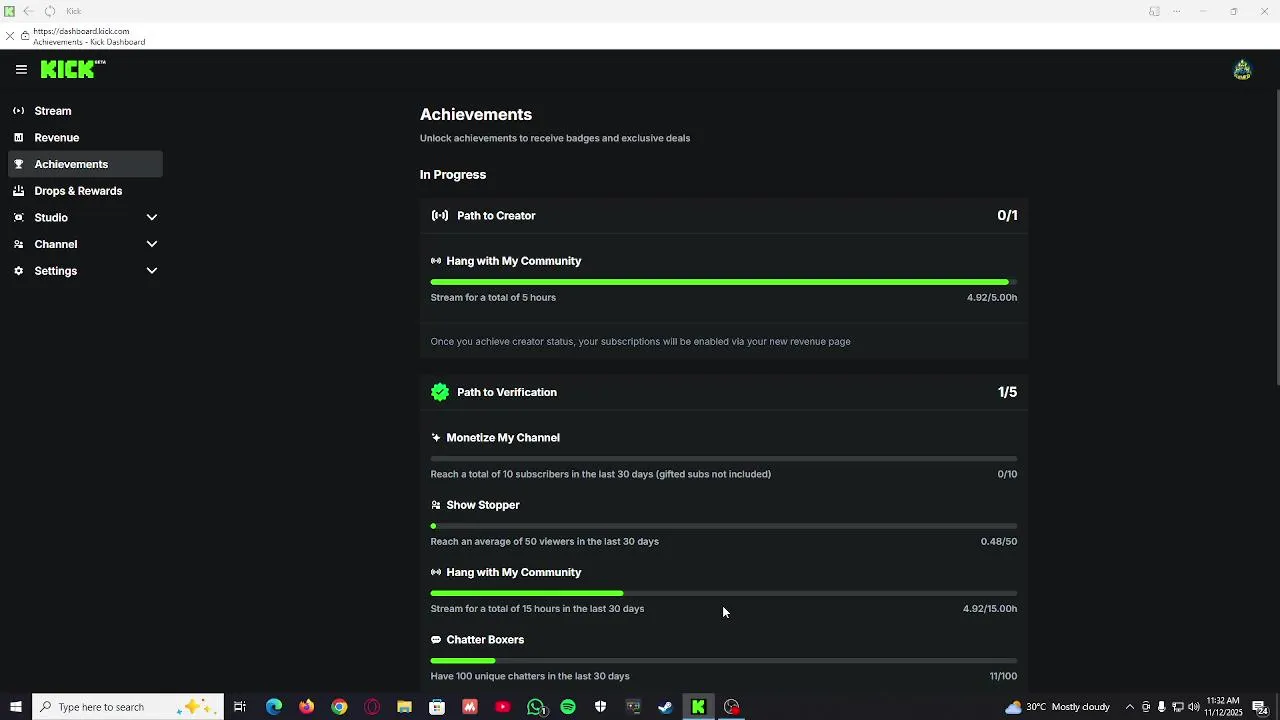Click the Show Stopper title

click(483, 505)
